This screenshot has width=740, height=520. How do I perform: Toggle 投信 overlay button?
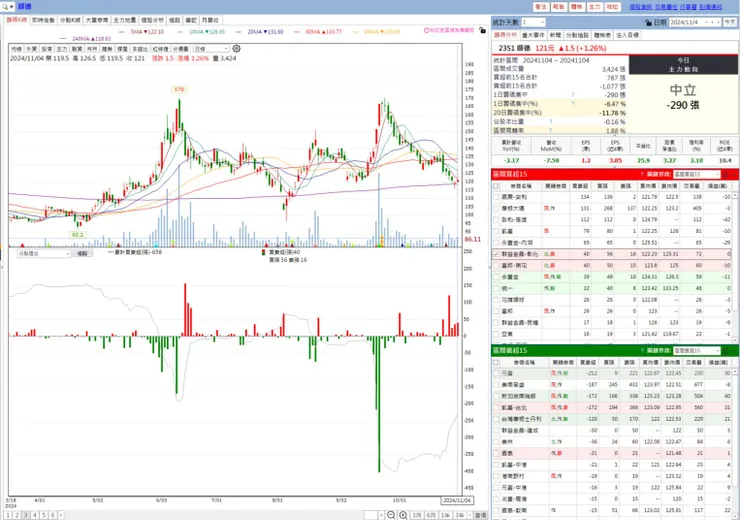(47, 49)
